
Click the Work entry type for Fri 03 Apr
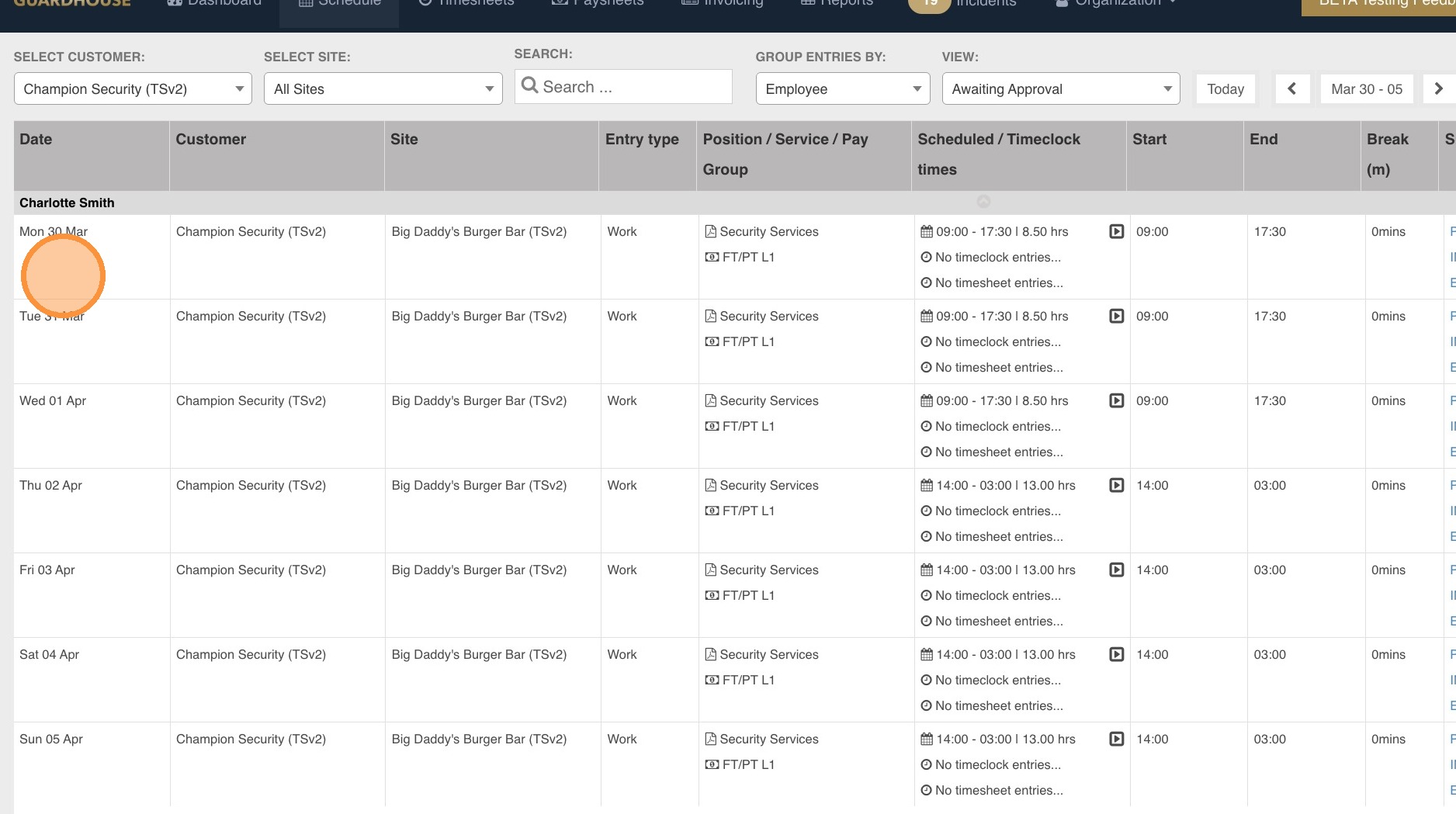coord(622,570)
